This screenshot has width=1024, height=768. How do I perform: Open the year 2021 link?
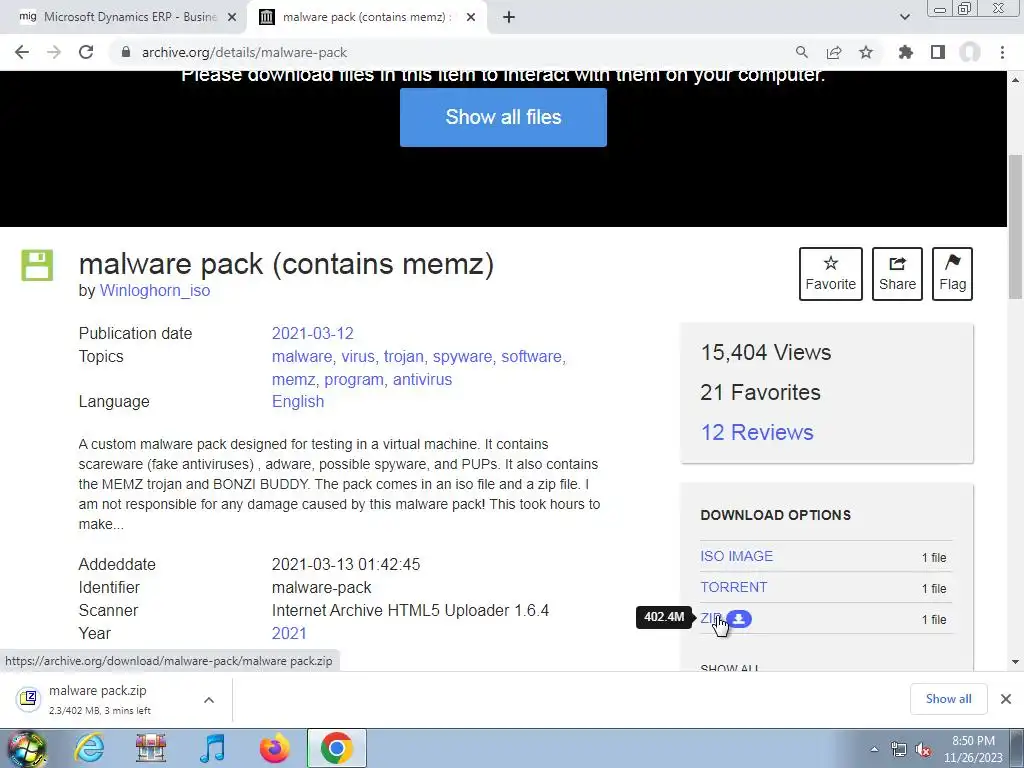tap(289, 633)
